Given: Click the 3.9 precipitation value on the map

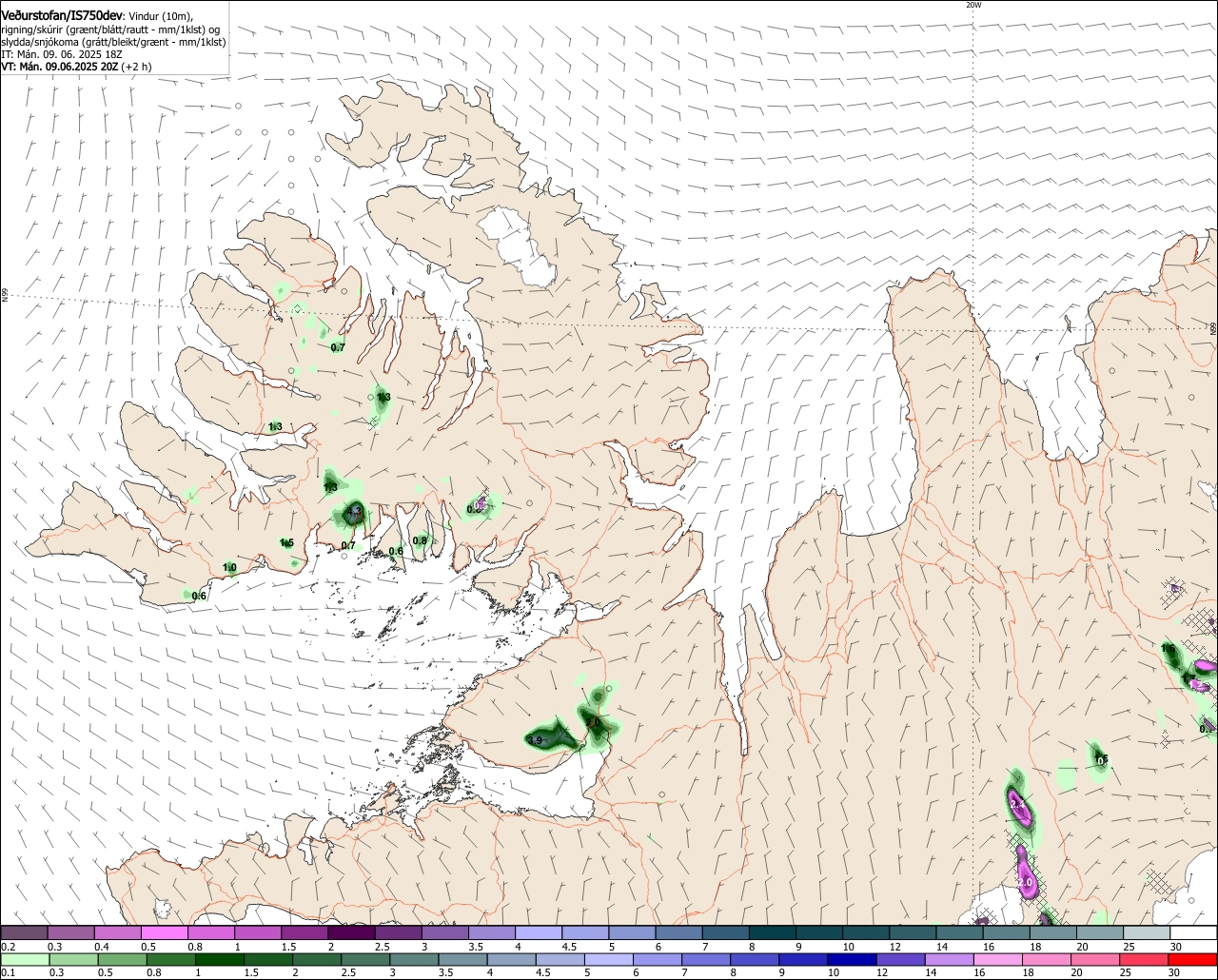Looking at the screenshot, I should pos(535,740).
